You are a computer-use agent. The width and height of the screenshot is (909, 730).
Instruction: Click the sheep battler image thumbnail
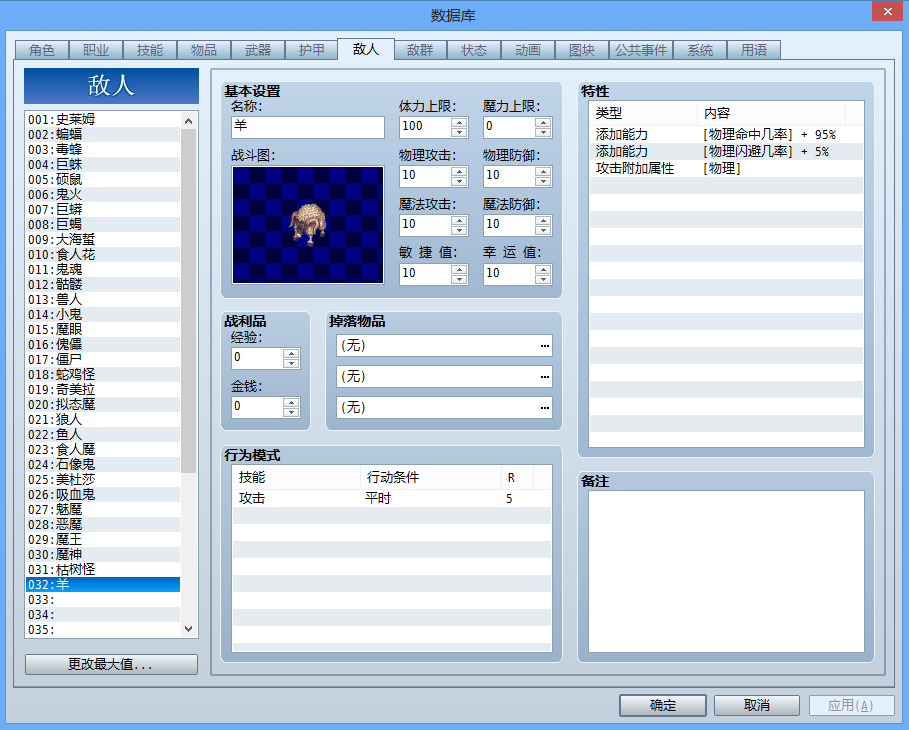tap(308, 225)
